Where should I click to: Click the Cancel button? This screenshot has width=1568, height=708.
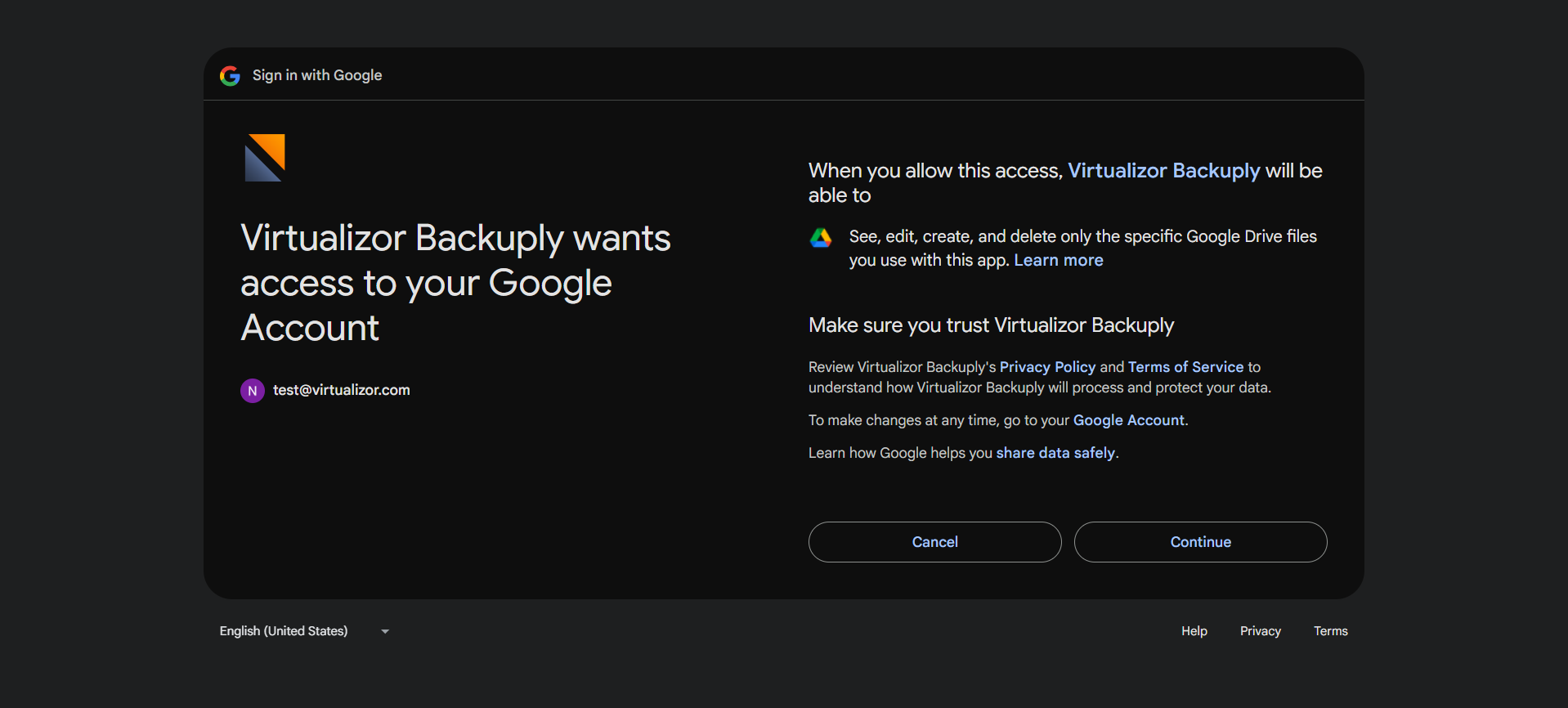click(x=935, y=542)
